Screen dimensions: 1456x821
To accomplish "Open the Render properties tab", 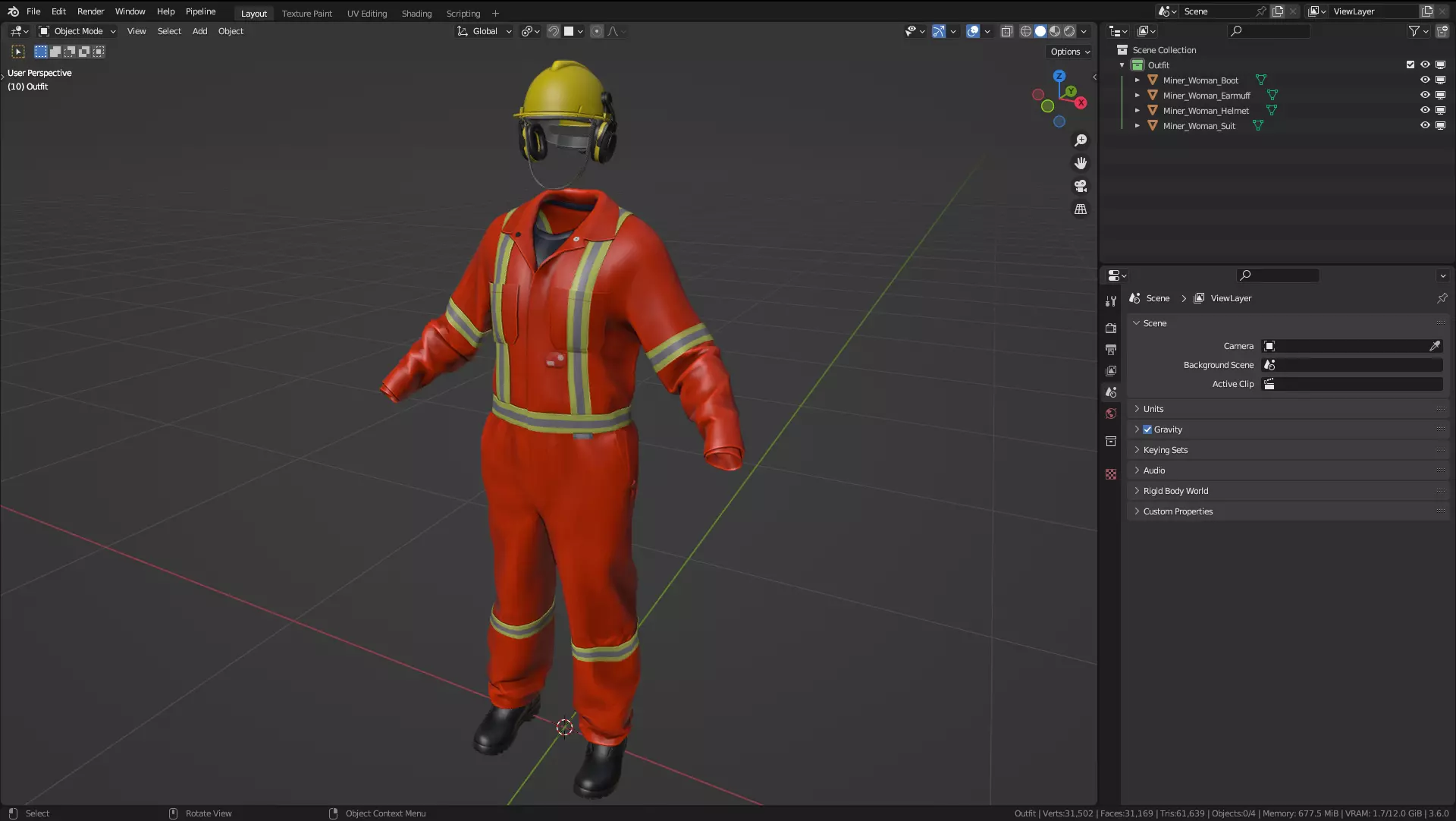I will tap(1111, 329).
